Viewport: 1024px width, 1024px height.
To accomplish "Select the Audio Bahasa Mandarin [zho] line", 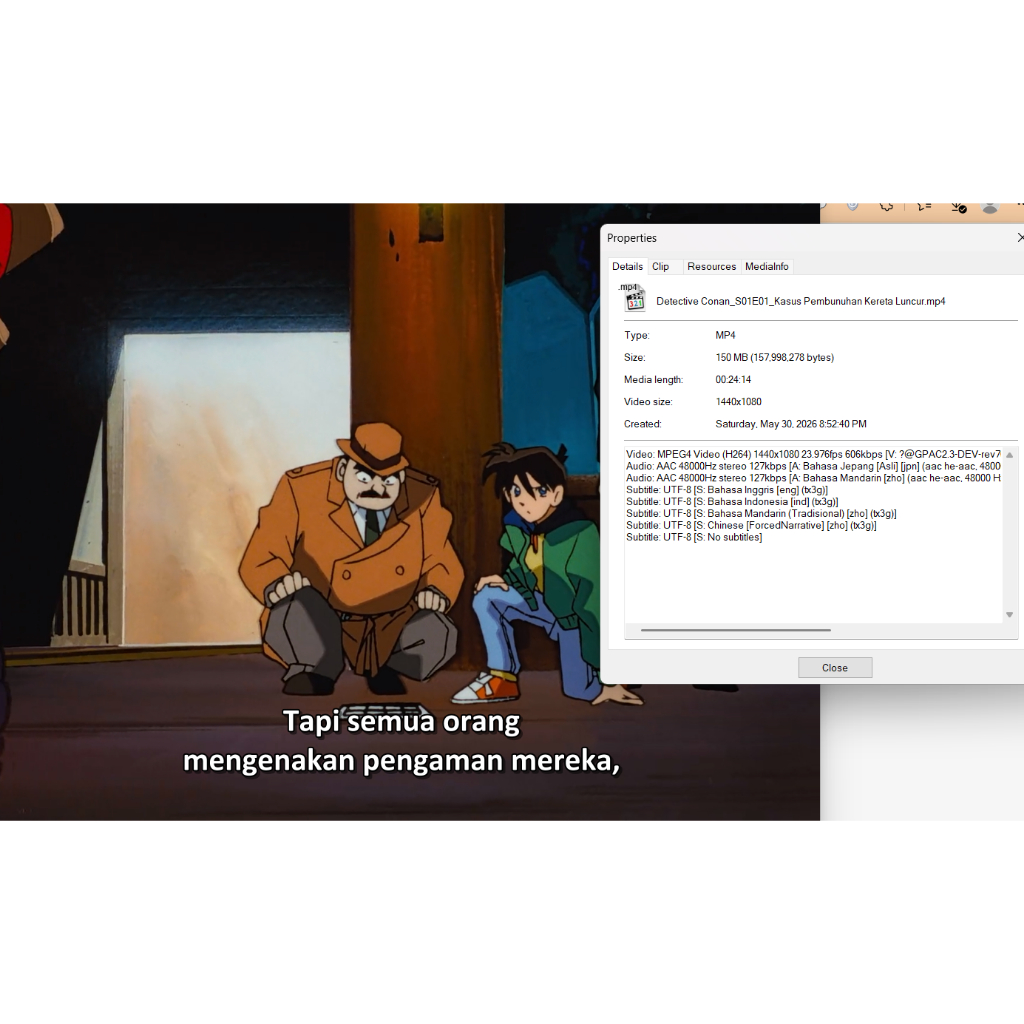I will point(813,477).
